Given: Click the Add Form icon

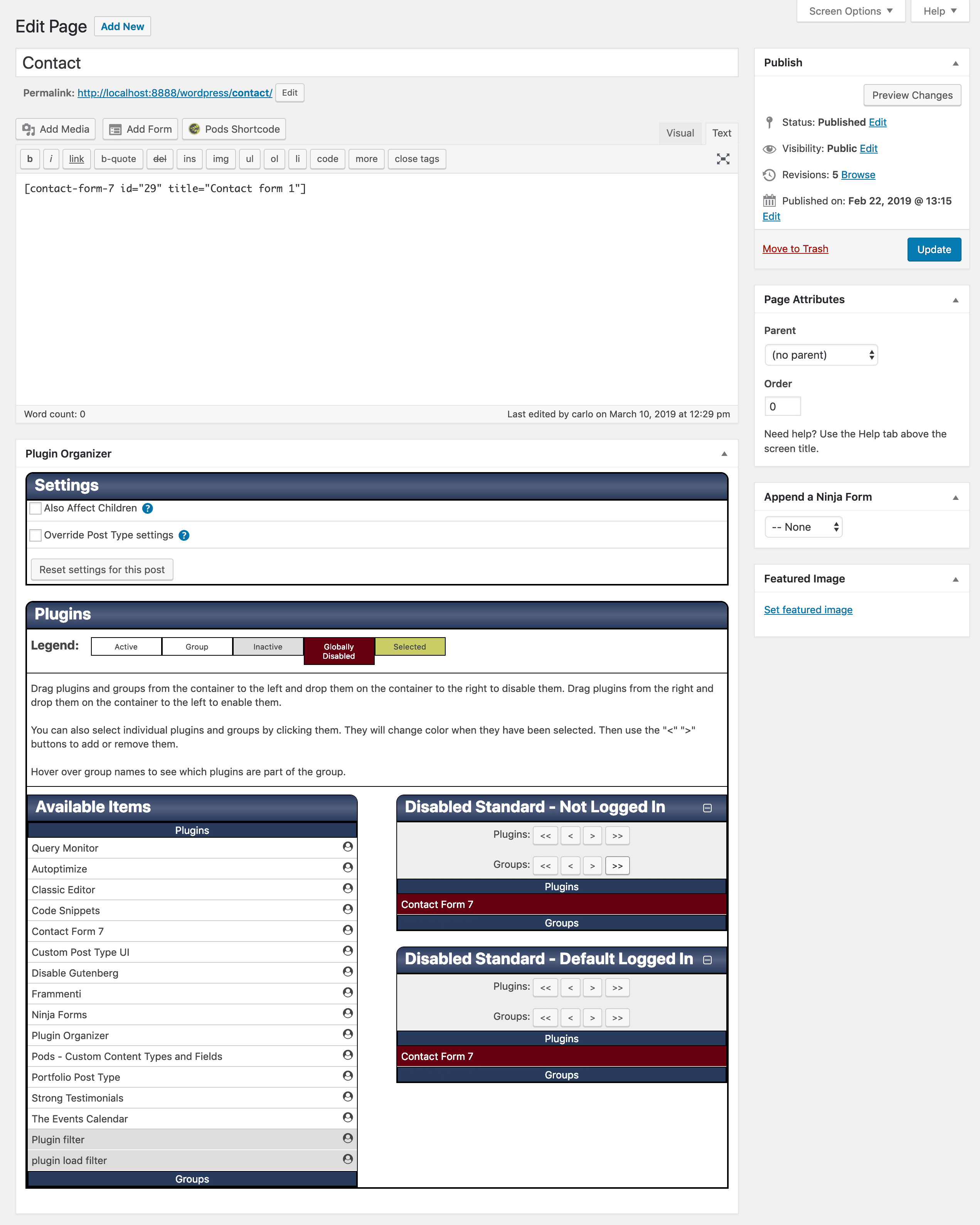Looking at the screenshot, I should [139, 129].
